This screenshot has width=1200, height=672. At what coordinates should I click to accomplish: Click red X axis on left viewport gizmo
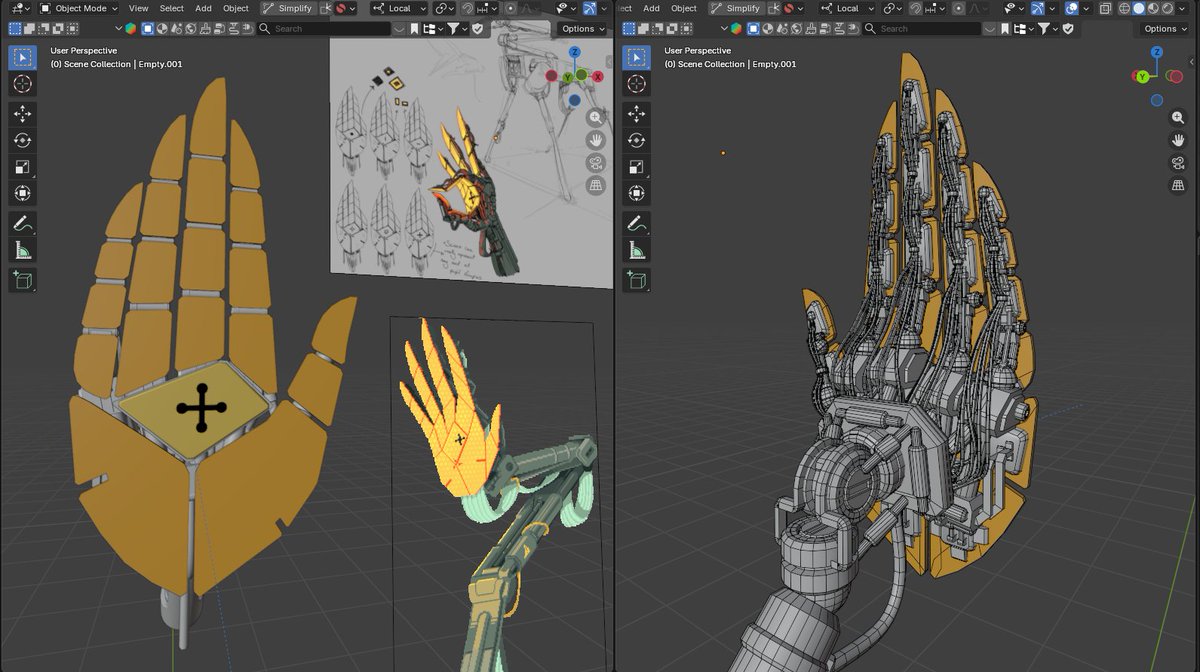coord(598,76)
